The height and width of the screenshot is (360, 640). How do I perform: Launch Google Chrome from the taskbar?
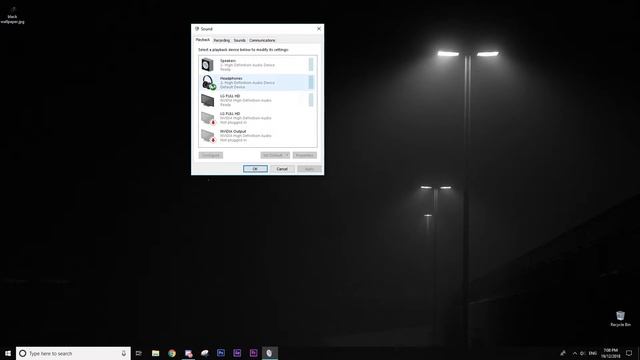(x=172, y=353)
